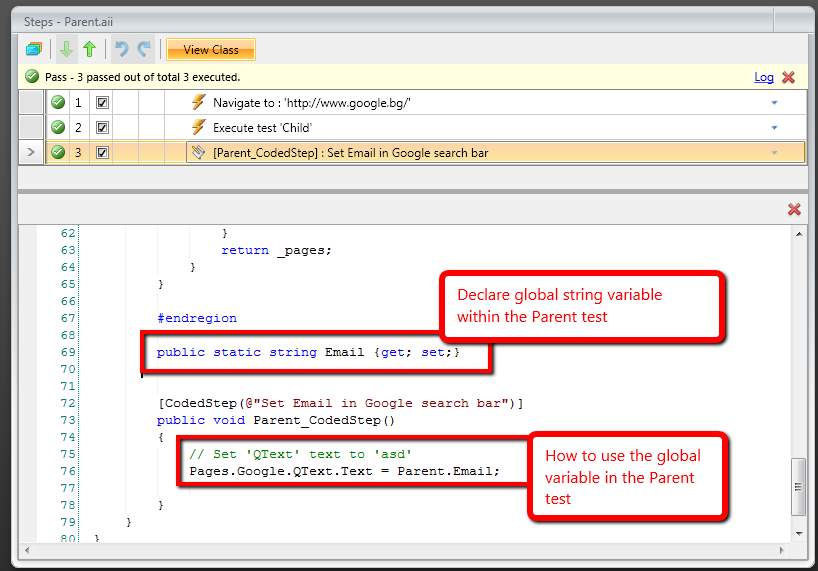Click comment "// Set 'QText' text to 'asd'"
The width and height of the screenshot is (818, 571).
pos(300,454)
